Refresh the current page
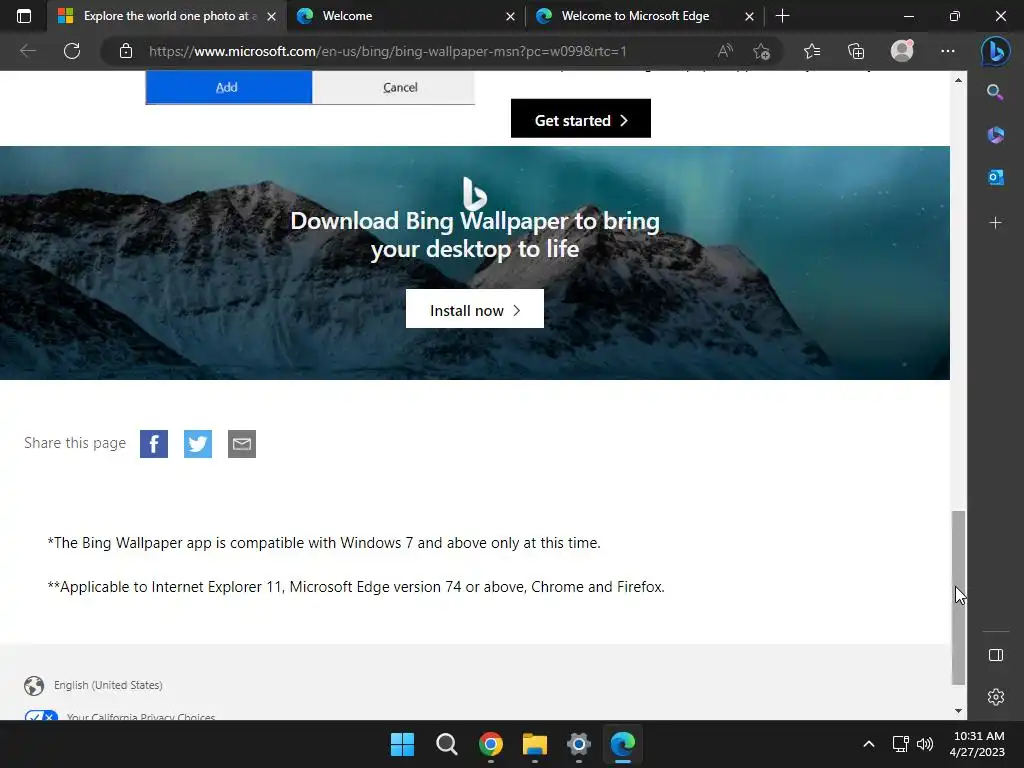This screenshot has height=768, width=1024. point(72,51)
